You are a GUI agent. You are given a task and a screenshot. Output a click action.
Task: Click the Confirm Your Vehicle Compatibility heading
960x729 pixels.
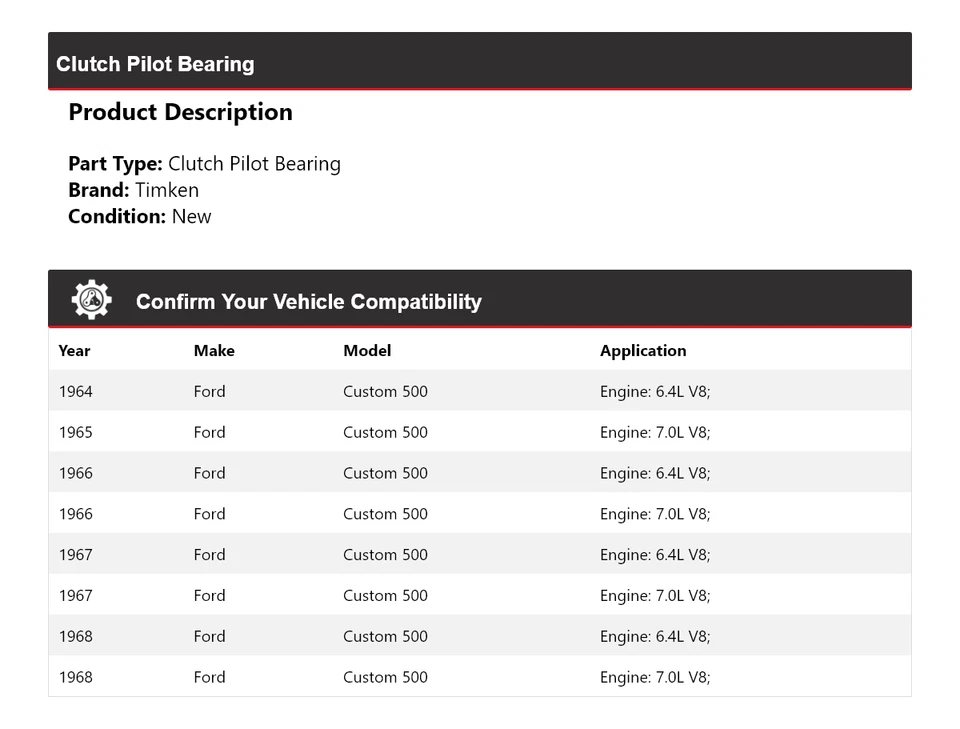(308, 302)
